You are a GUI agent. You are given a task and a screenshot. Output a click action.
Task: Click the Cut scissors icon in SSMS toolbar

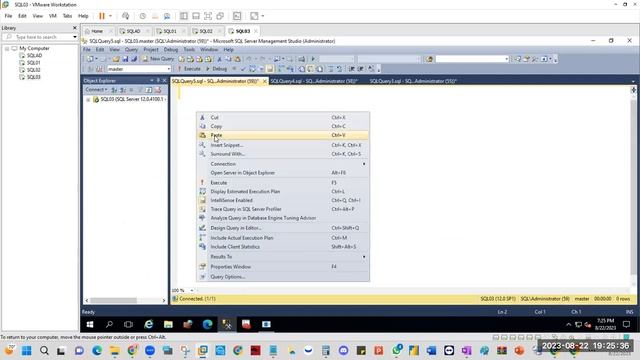click(x=219, y=59)
